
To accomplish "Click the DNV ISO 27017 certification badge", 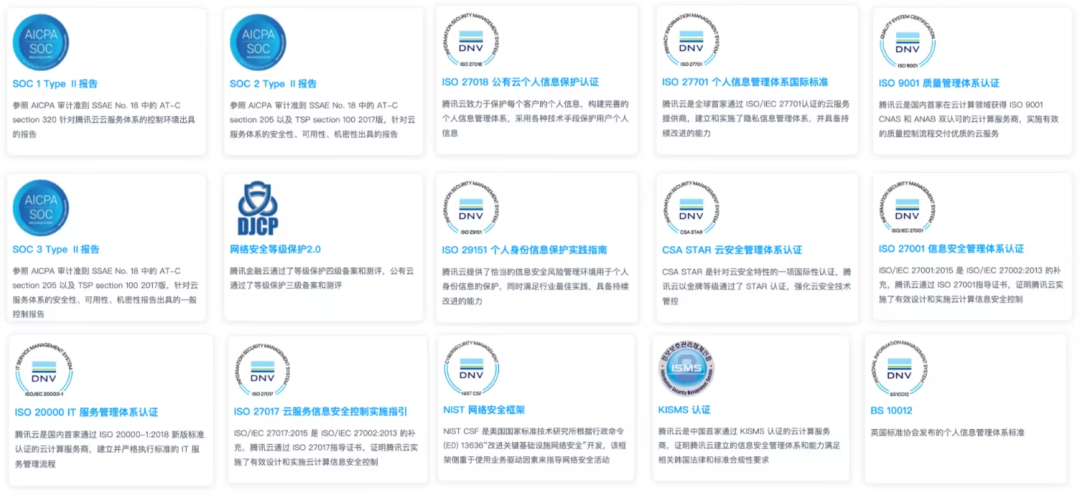I will (262, 372).
